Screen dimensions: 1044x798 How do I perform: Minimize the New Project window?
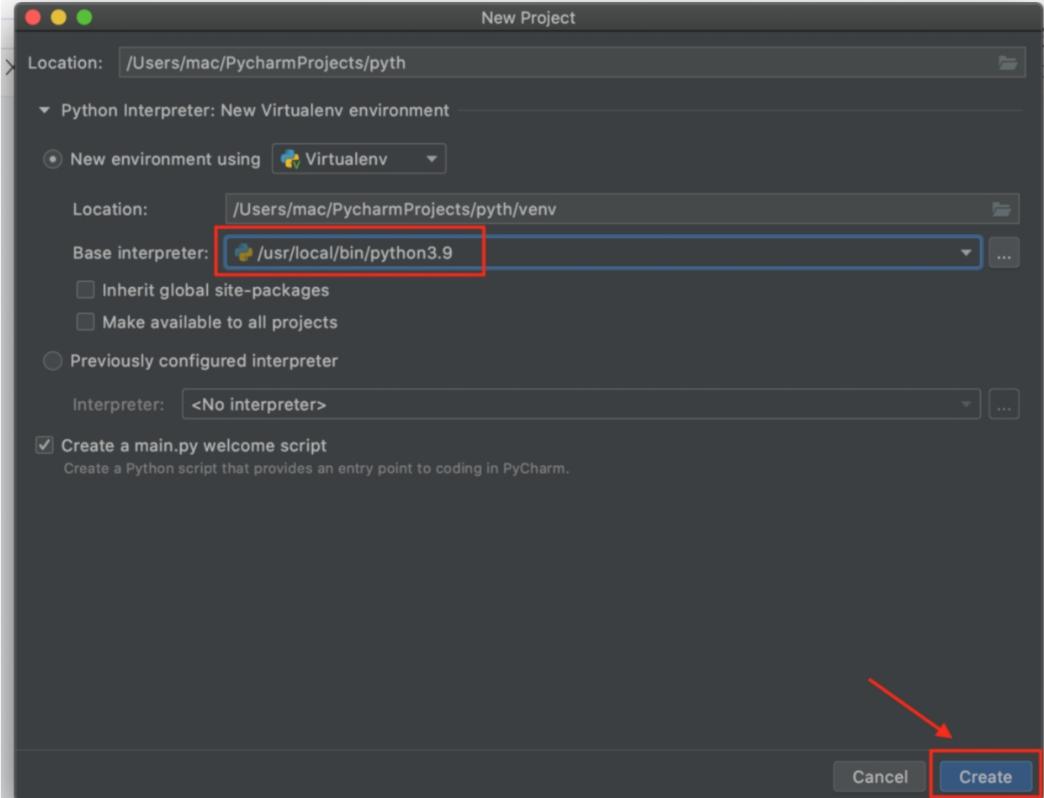(59, 17)
